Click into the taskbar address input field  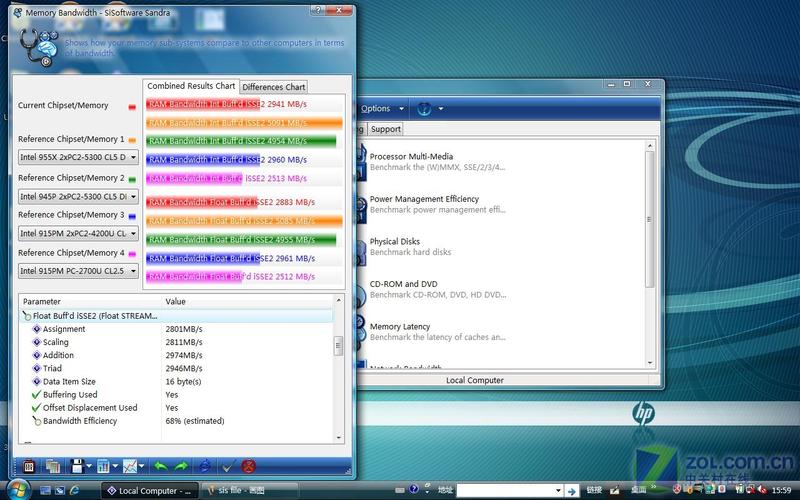[505, 491]
